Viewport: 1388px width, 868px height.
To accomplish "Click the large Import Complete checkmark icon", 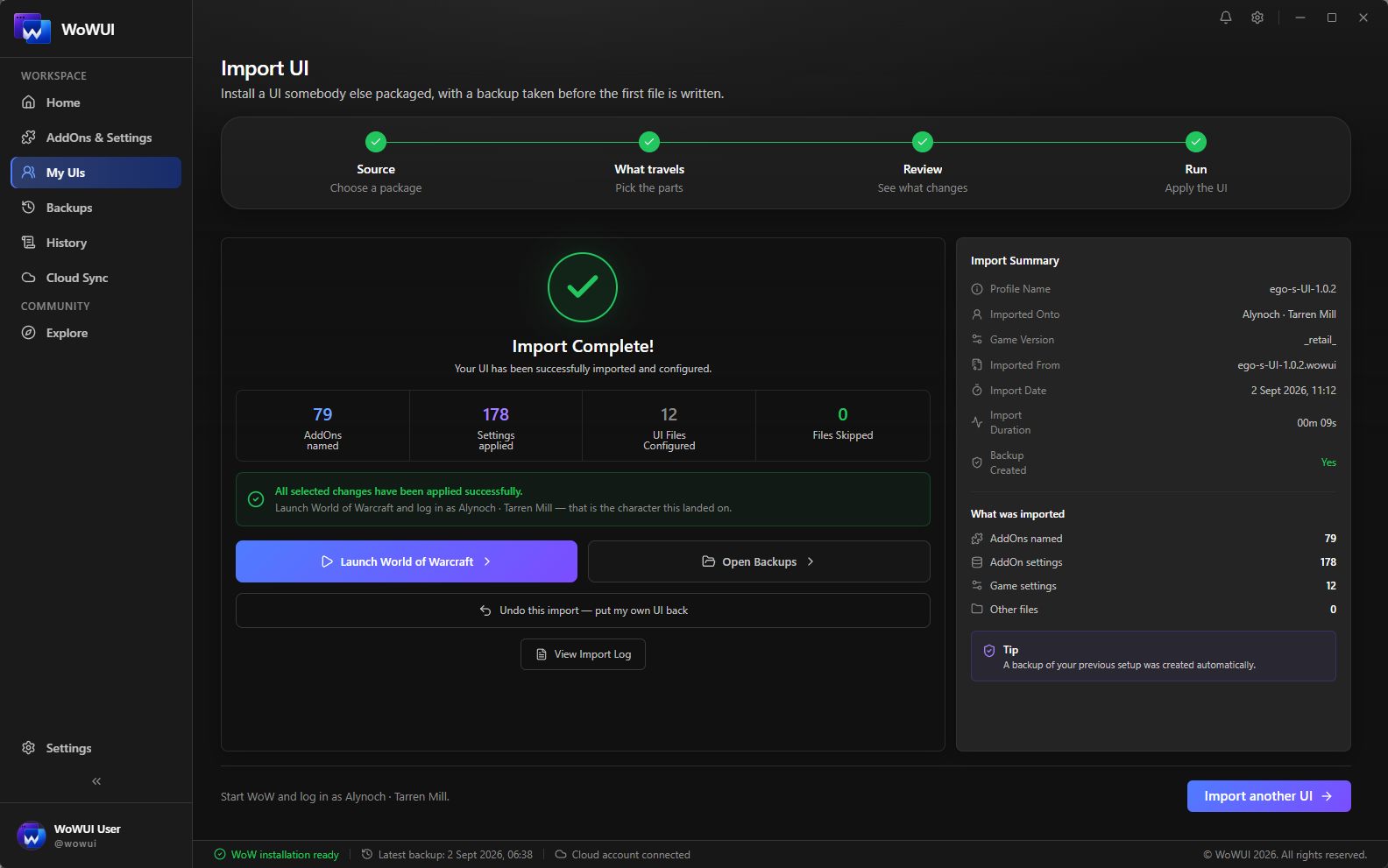I will coord(583,287).
